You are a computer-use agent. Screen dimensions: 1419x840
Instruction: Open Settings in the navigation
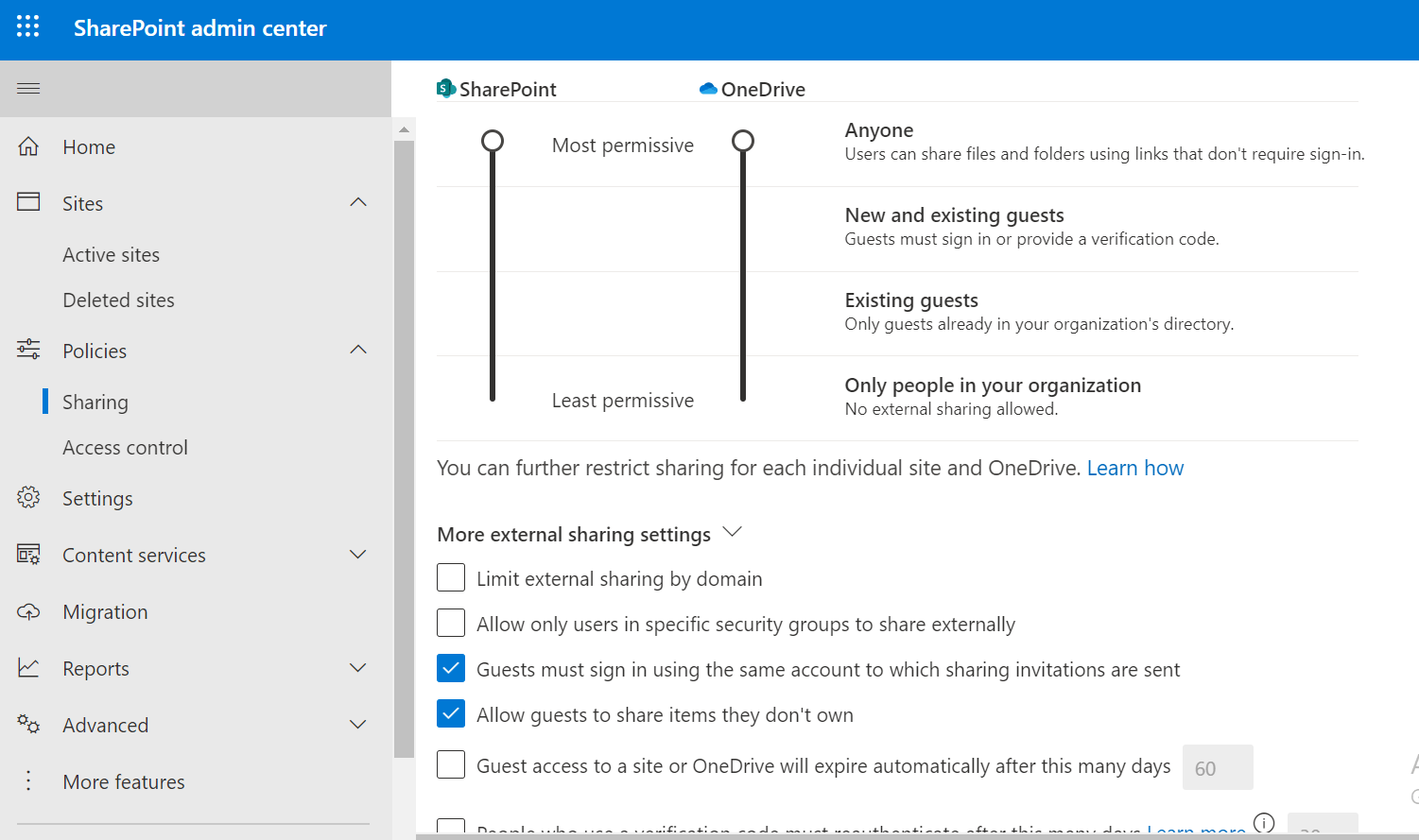97,498
